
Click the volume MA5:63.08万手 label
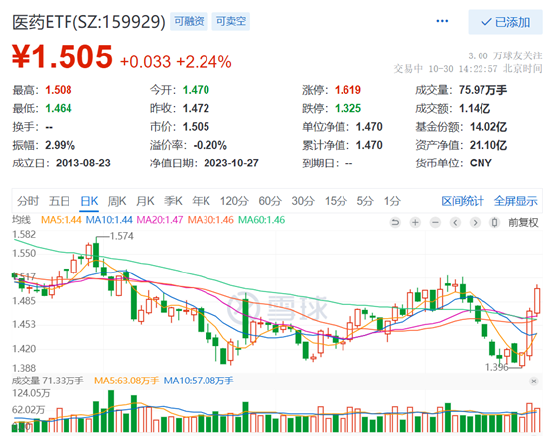(x=126, y=381)
